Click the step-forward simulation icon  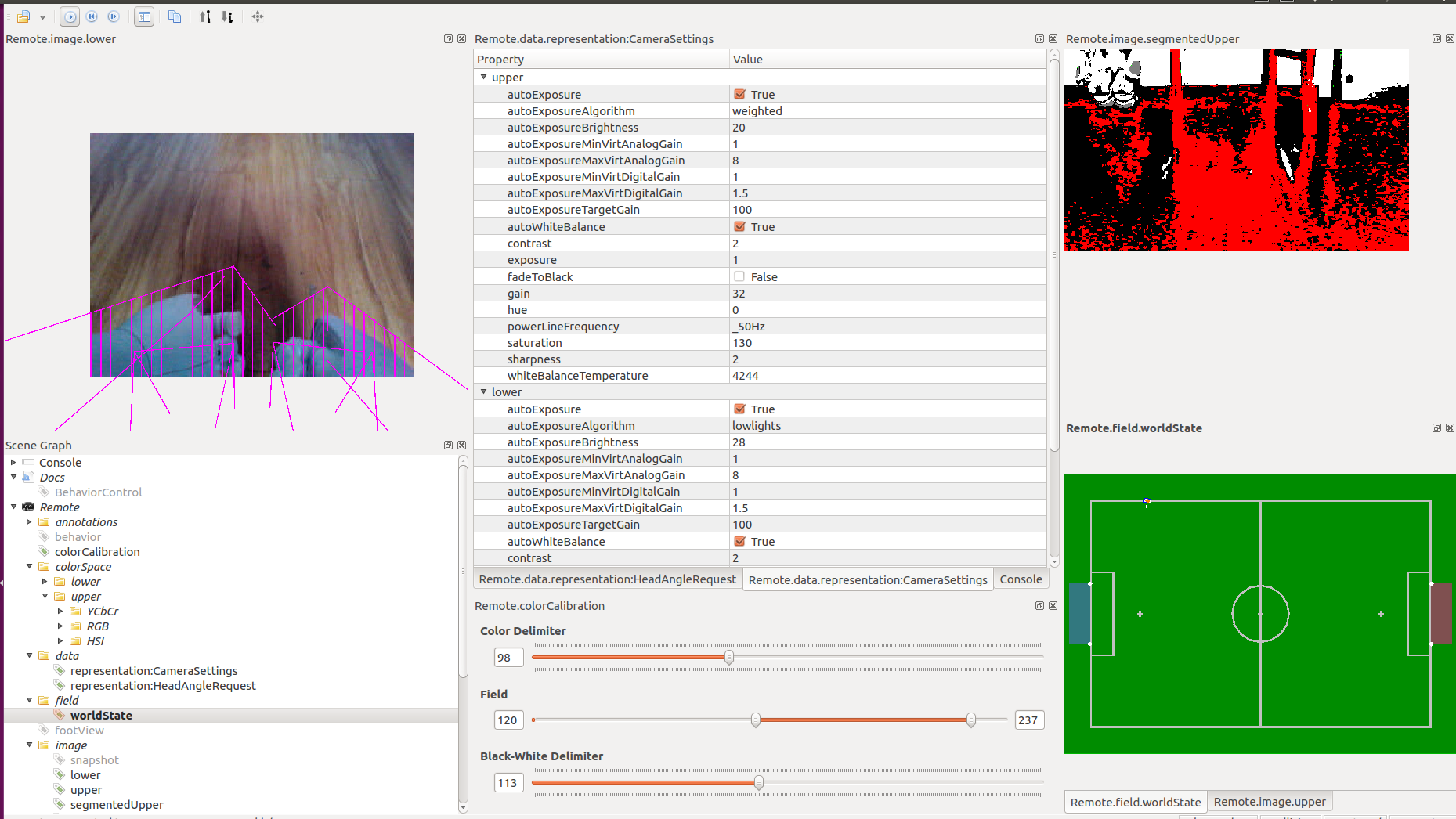[114, 16]
